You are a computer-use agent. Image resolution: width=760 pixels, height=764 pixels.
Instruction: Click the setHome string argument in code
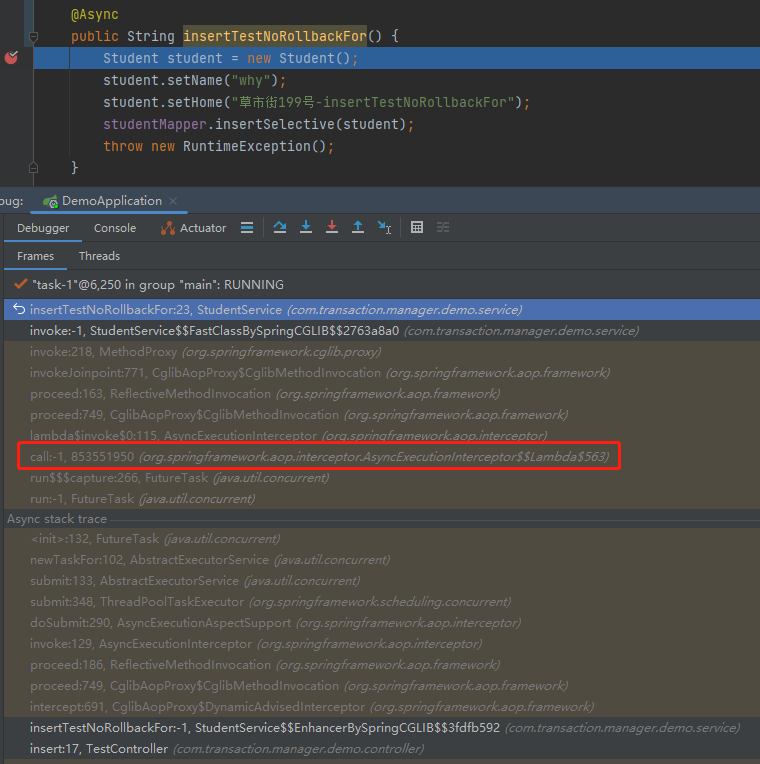(373, 102)
